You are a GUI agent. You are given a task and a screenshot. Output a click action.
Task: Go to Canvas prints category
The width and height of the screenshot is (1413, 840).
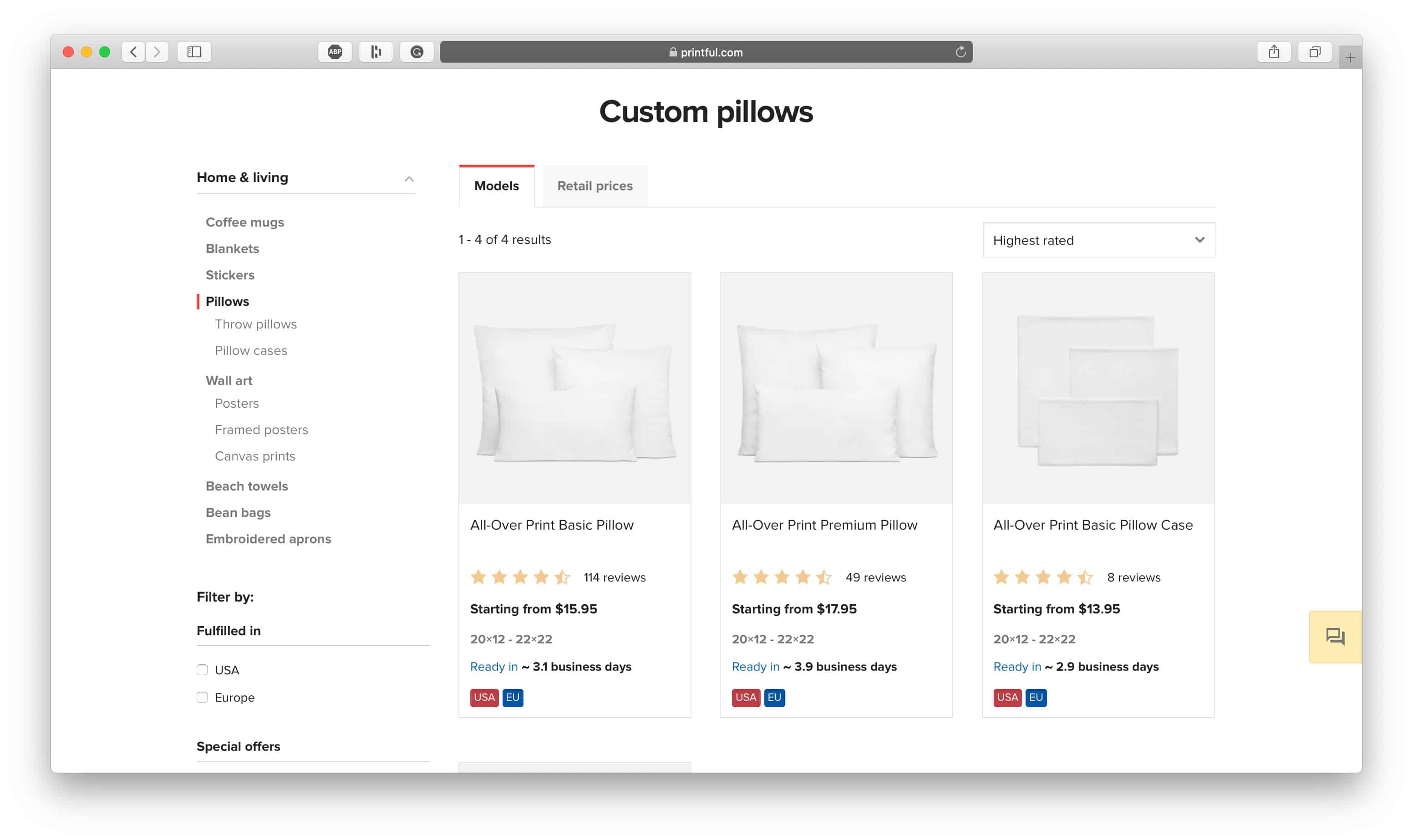pyautogui.click(x=255, y=456)
